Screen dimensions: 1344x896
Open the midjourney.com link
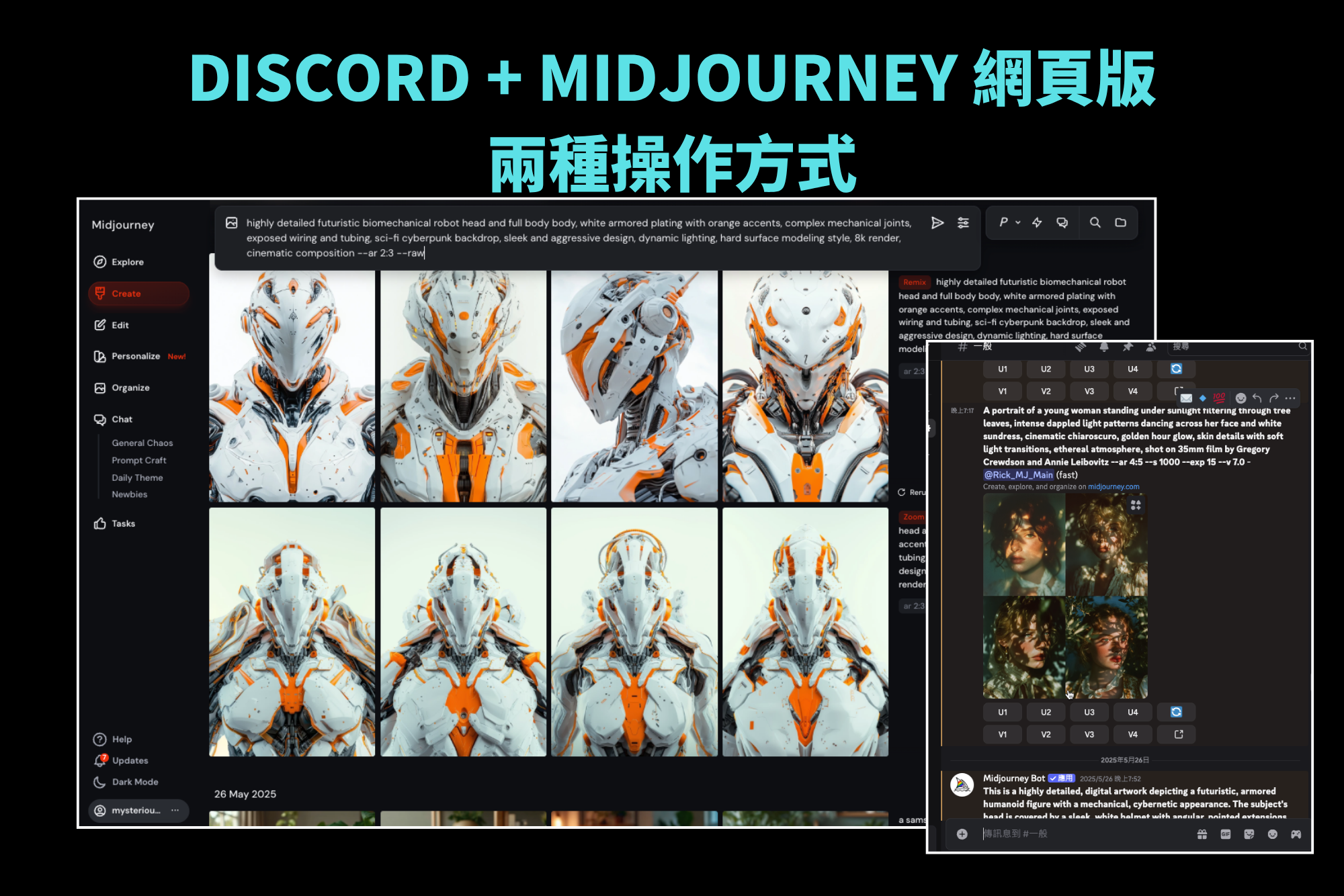click(1113, 487)
